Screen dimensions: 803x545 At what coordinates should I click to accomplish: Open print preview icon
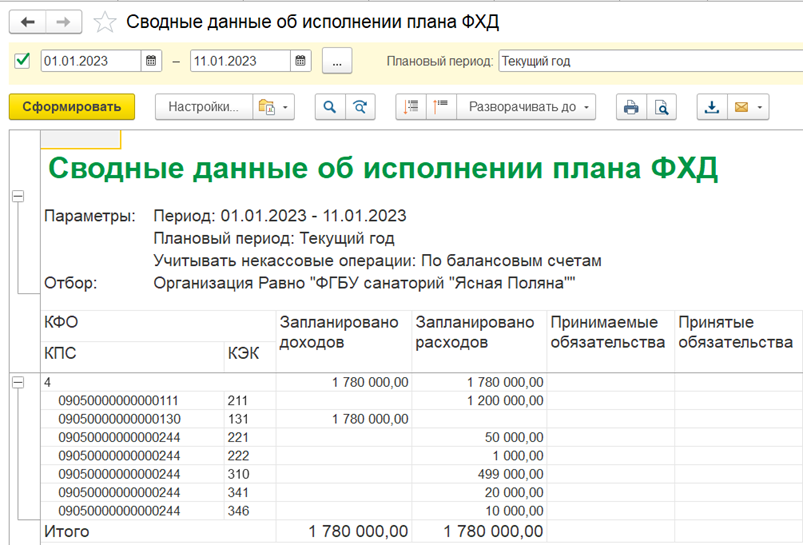tap(662, 107)
